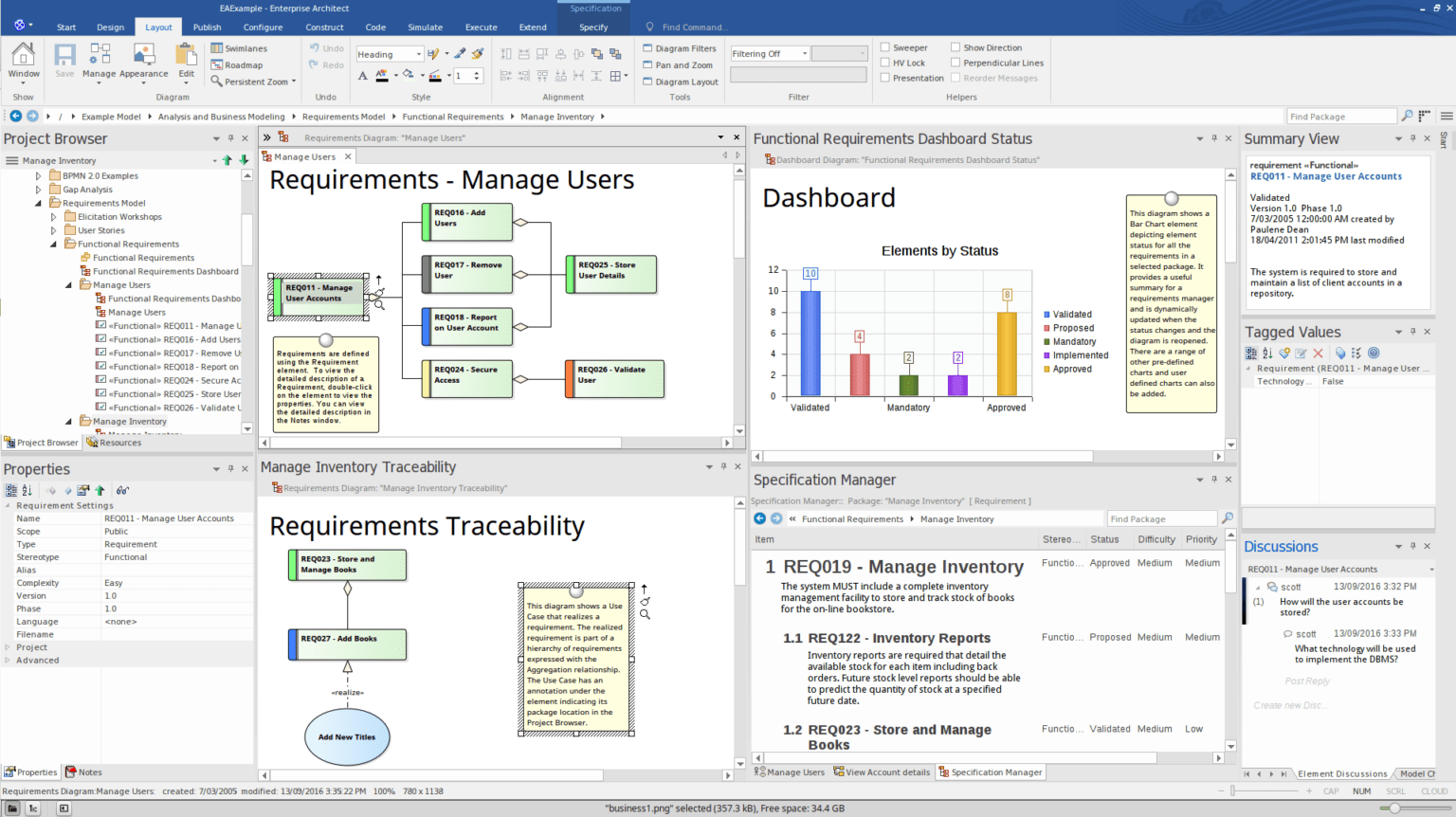Click Post Reply in Discussions
This screenshot has height=817, width=1456.
tap(1307, 681)
